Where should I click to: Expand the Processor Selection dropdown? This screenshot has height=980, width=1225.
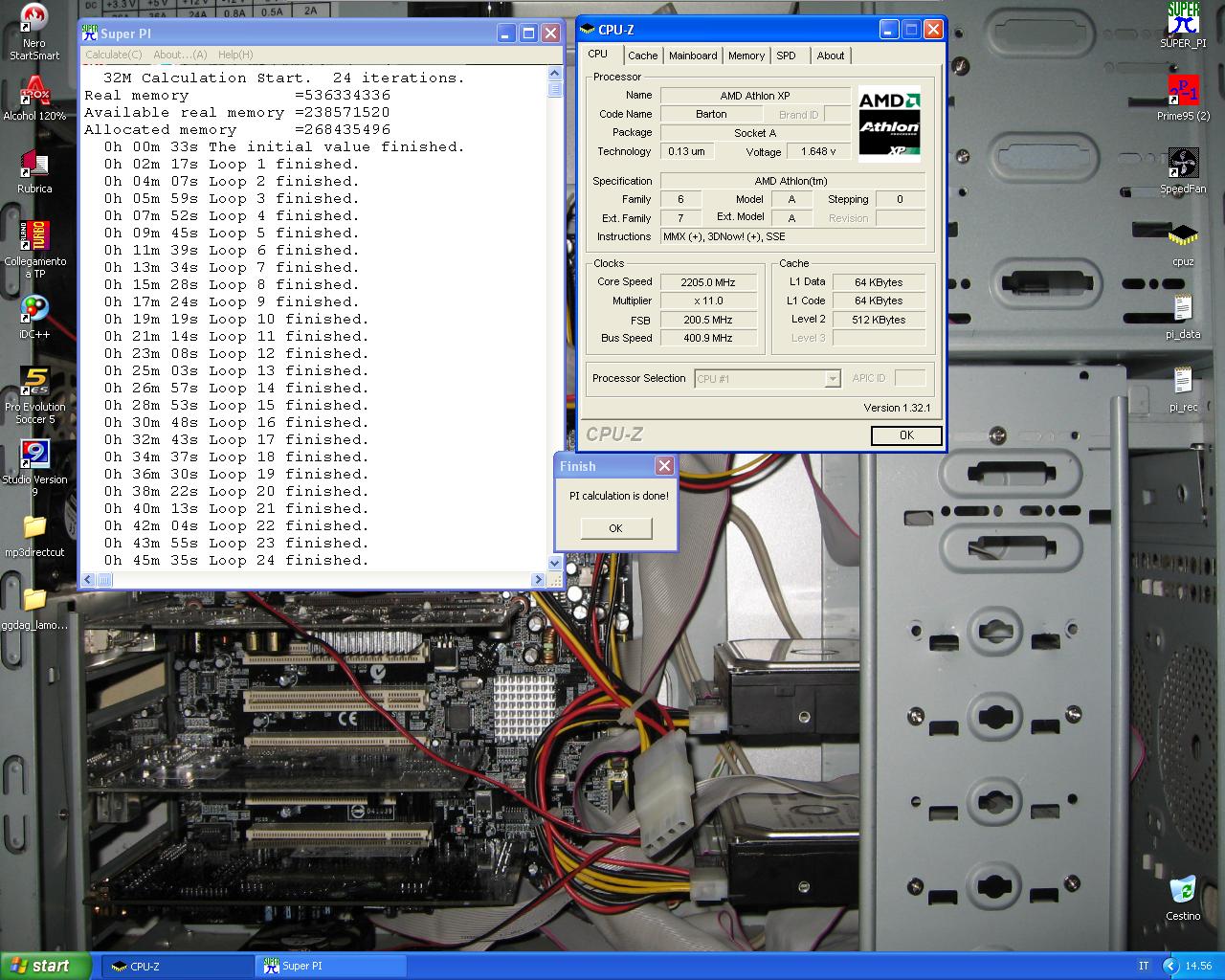click(833, 379)
